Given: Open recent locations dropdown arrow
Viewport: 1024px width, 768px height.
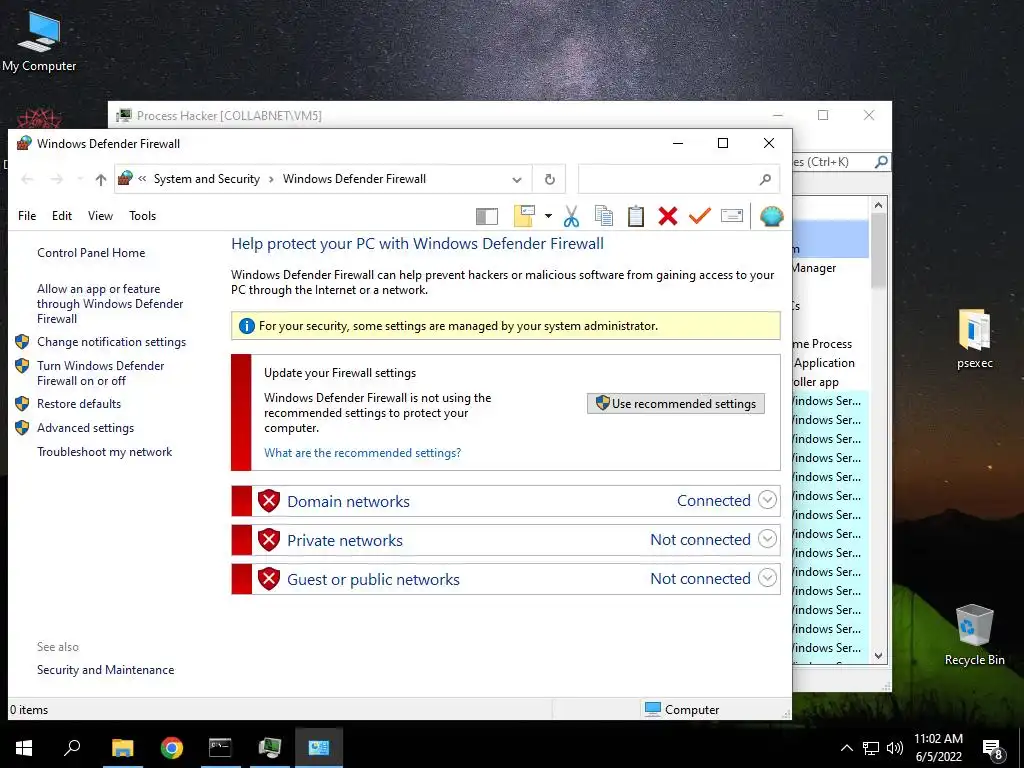Looking at the screenshot, I should 80,179.
